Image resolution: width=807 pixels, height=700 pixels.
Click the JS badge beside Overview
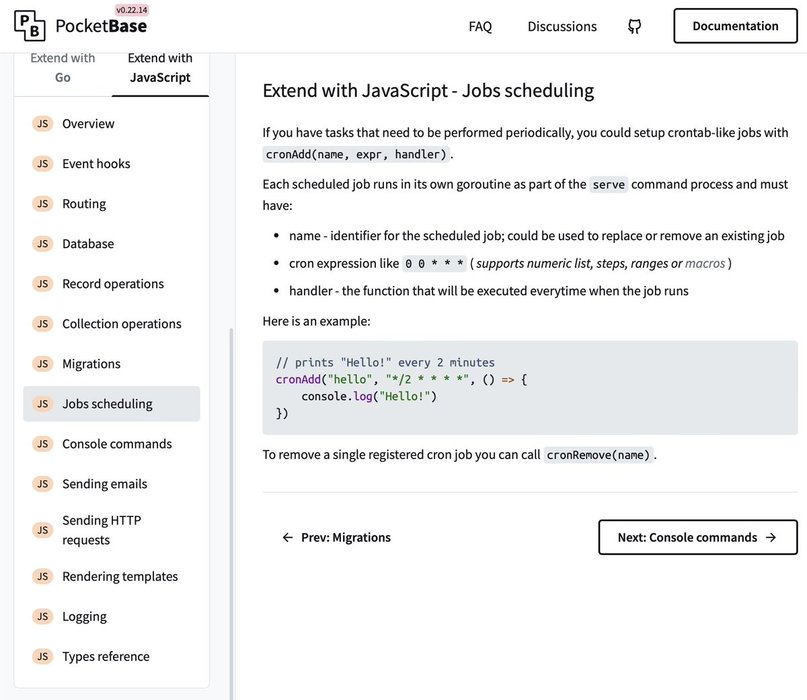pyautogui.click(x=43, y=124)
